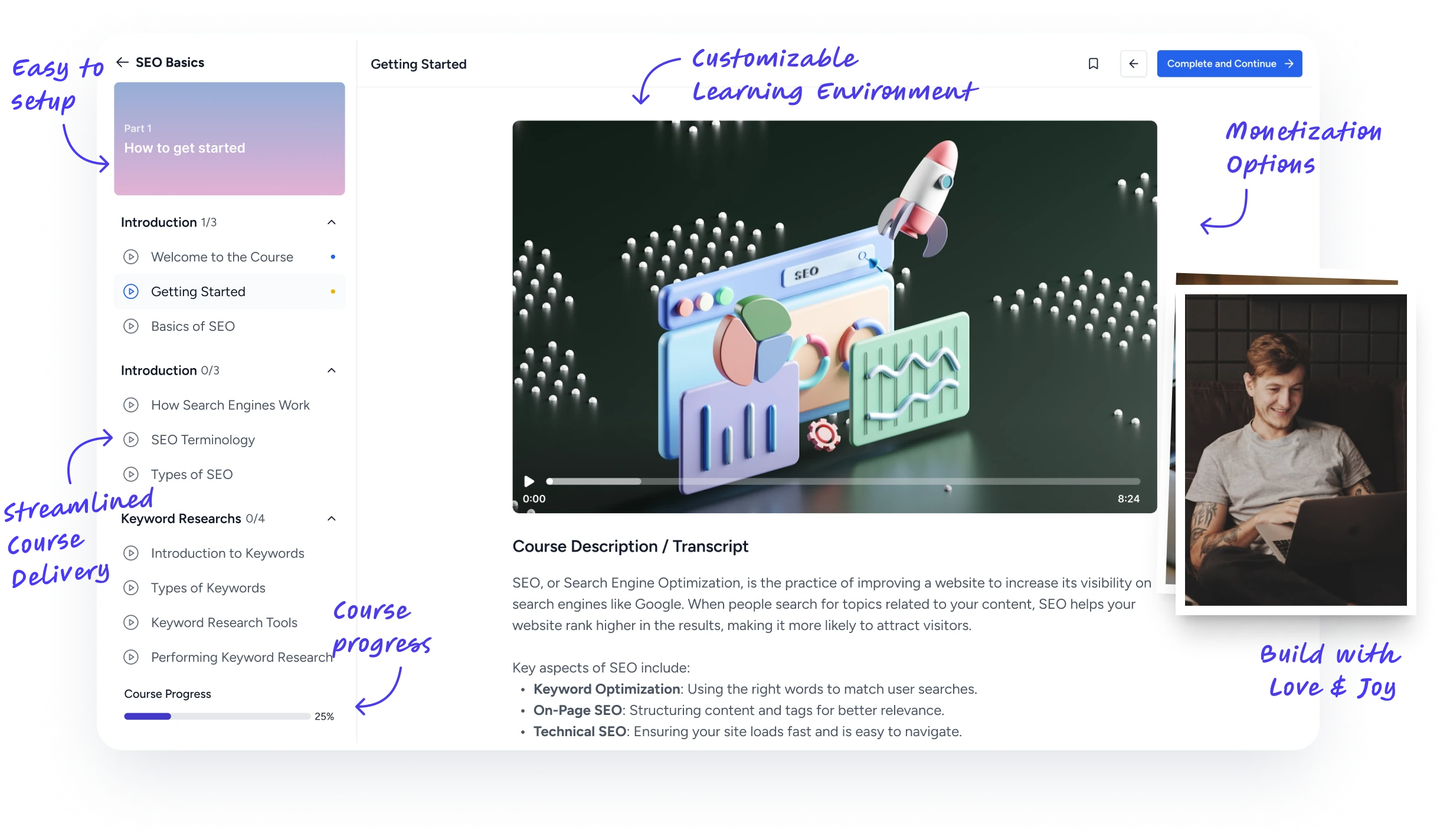
Task: Click the Complete and Continue button
Action: pyautogui.click(x=1229, y=64)
